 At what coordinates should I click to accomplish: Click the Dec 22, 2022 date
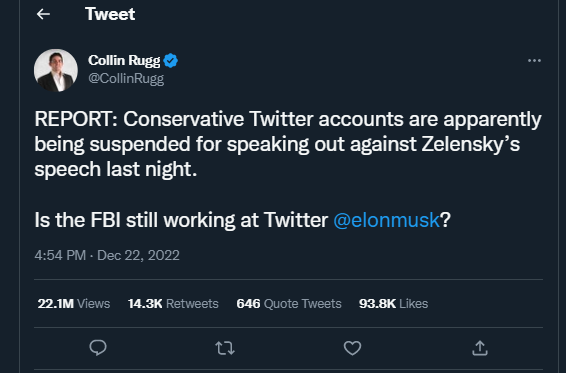[x=138, y=255]
